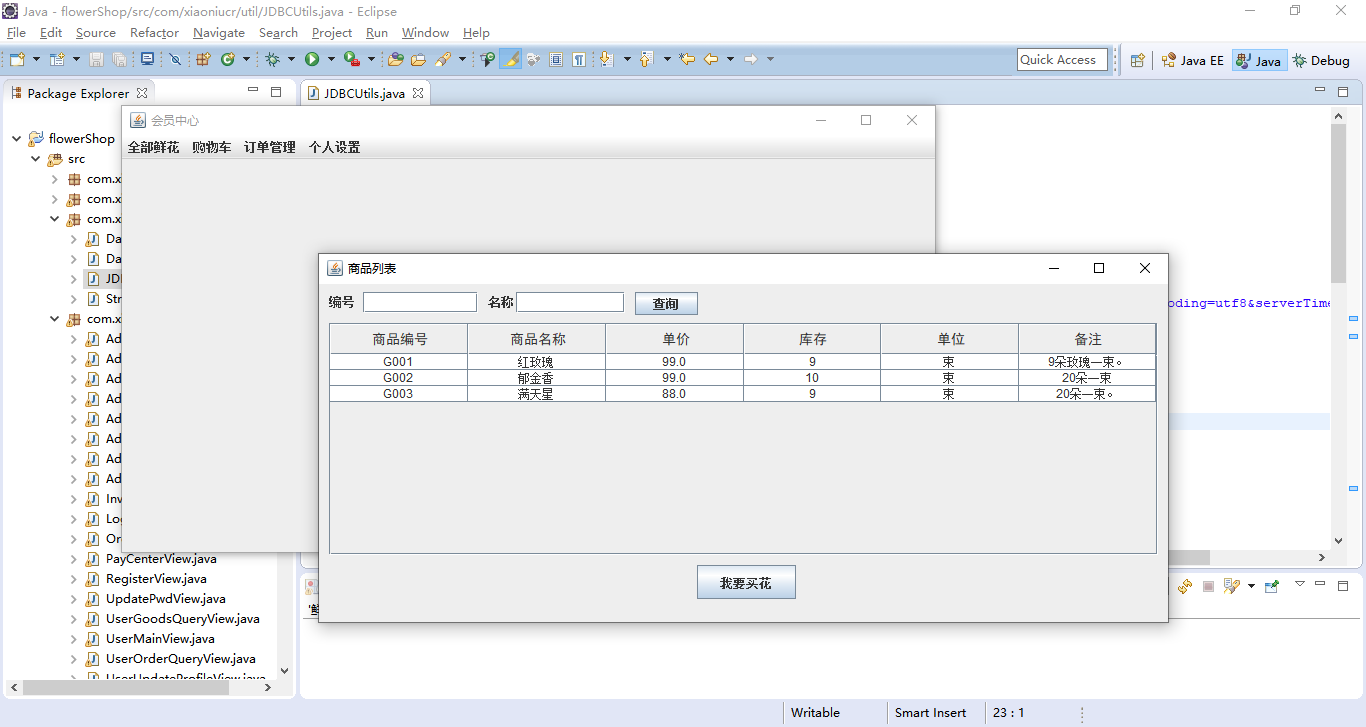Open the console view menu triangle

pos(1300,583)
